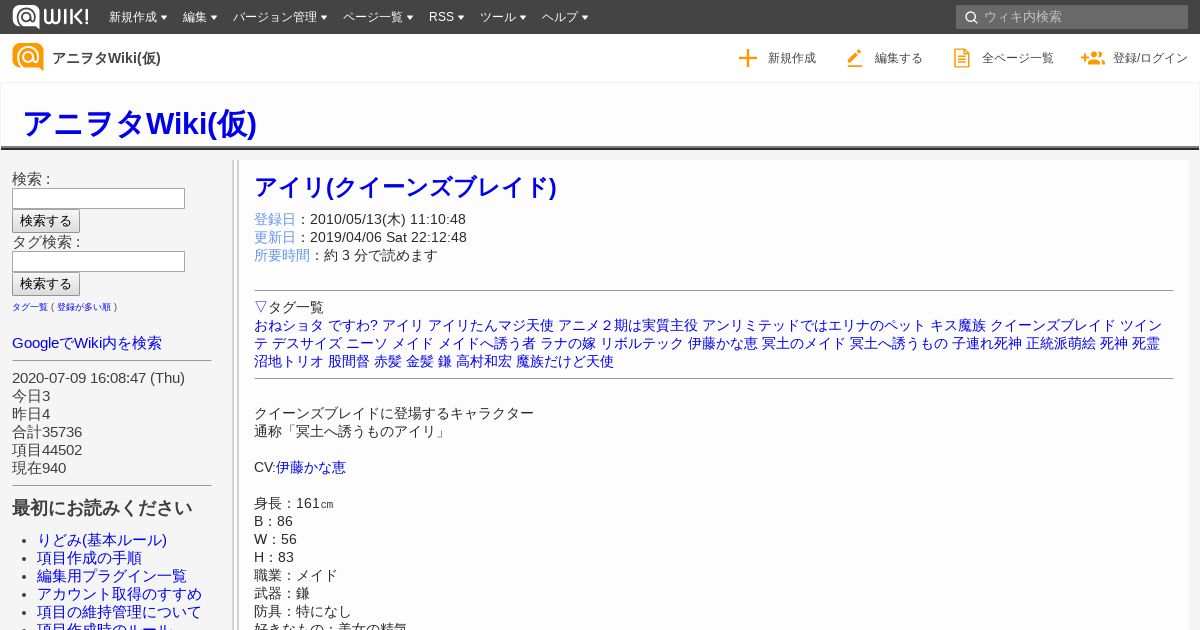Open アカウント取得のすすめ link

click(x=119, y=594)
